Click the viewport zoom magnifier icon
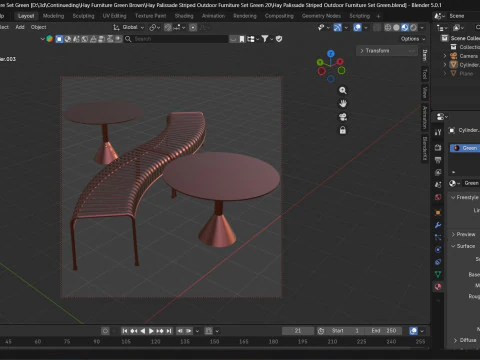This screenshot has width=480, height=360. pos(343,90)
